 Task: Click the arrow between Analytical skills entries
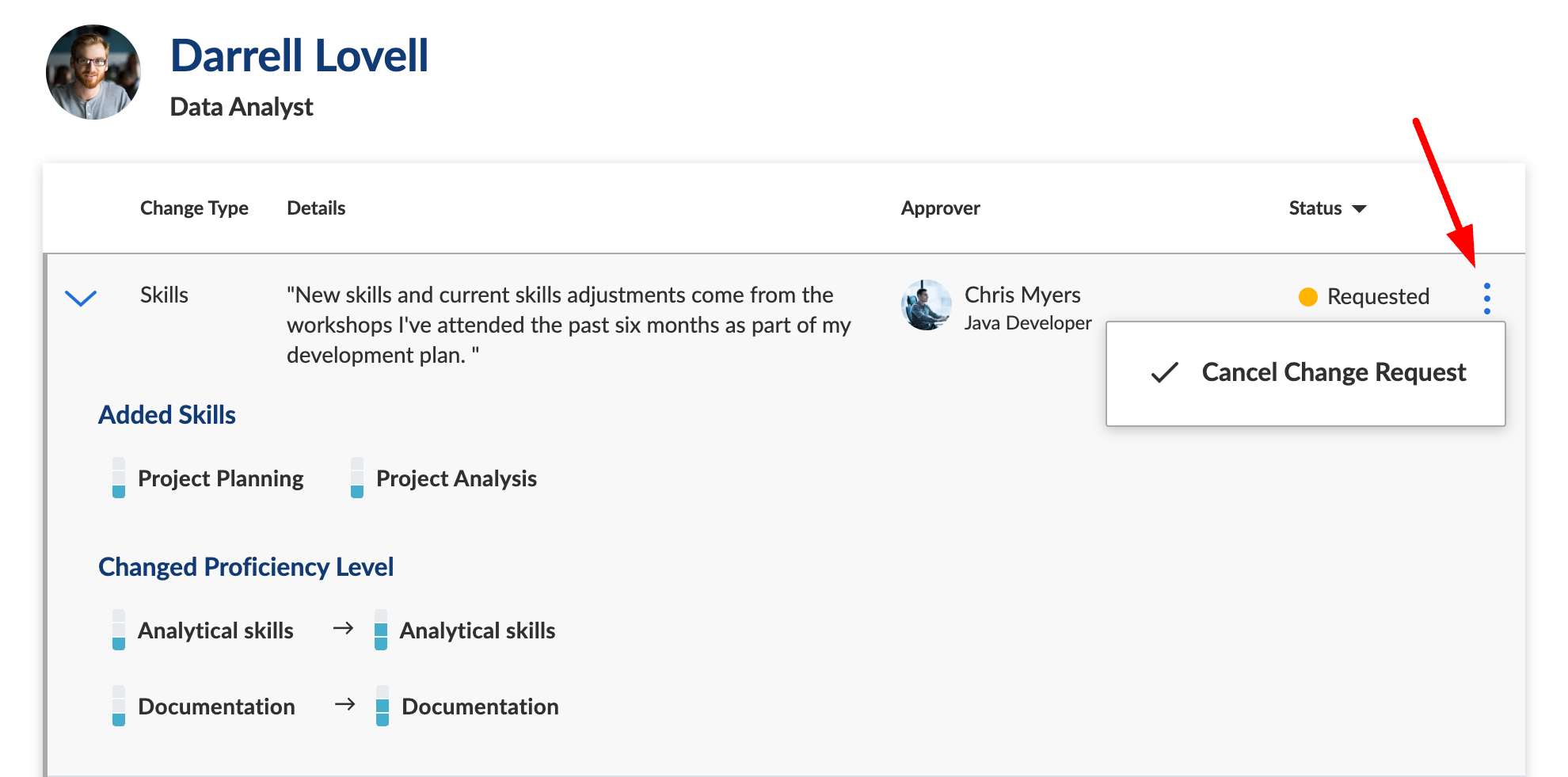[343, 628]
